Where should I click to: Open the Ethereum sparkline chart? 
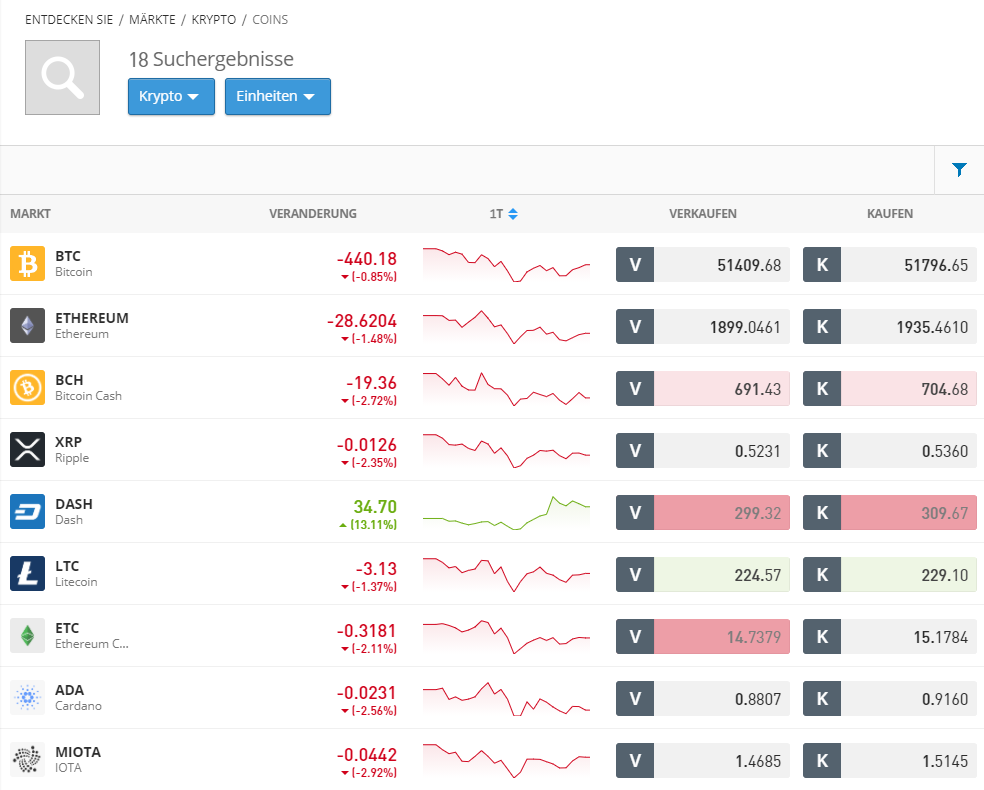506,327
